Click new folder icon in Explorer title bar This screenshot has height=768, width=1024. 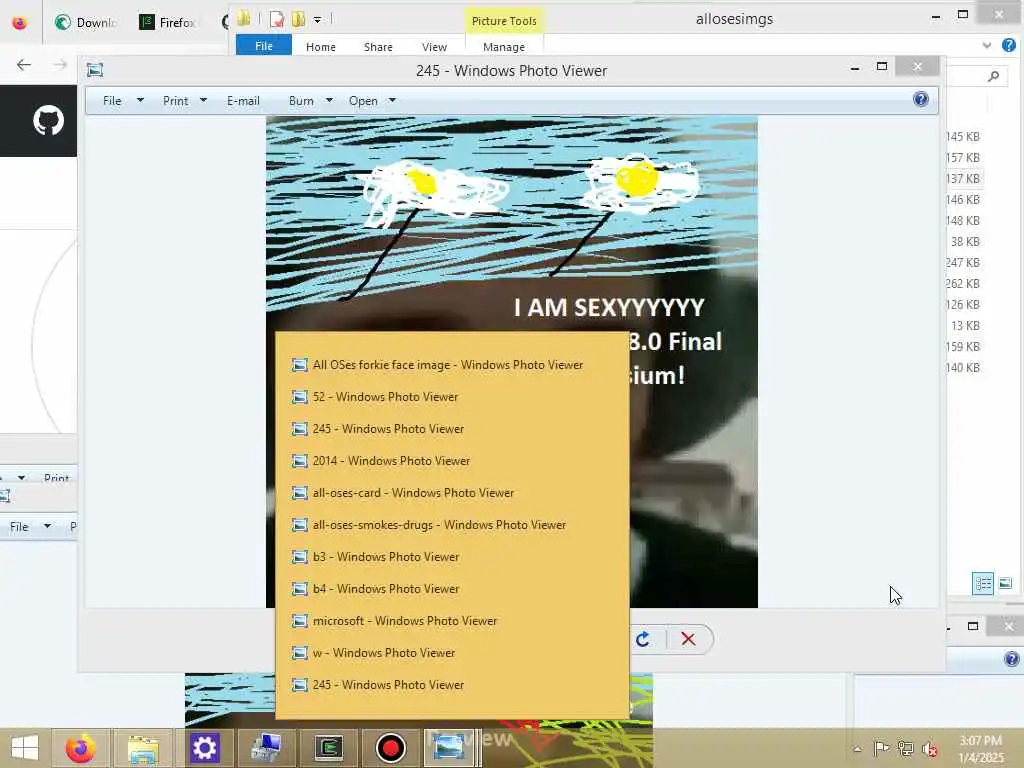pyautogui.click(x=298, y=20)
